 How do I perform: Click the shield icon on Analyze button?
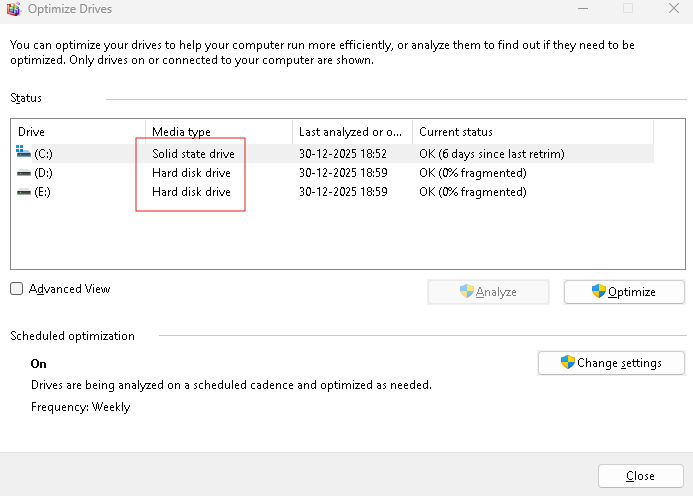[466, 291]
